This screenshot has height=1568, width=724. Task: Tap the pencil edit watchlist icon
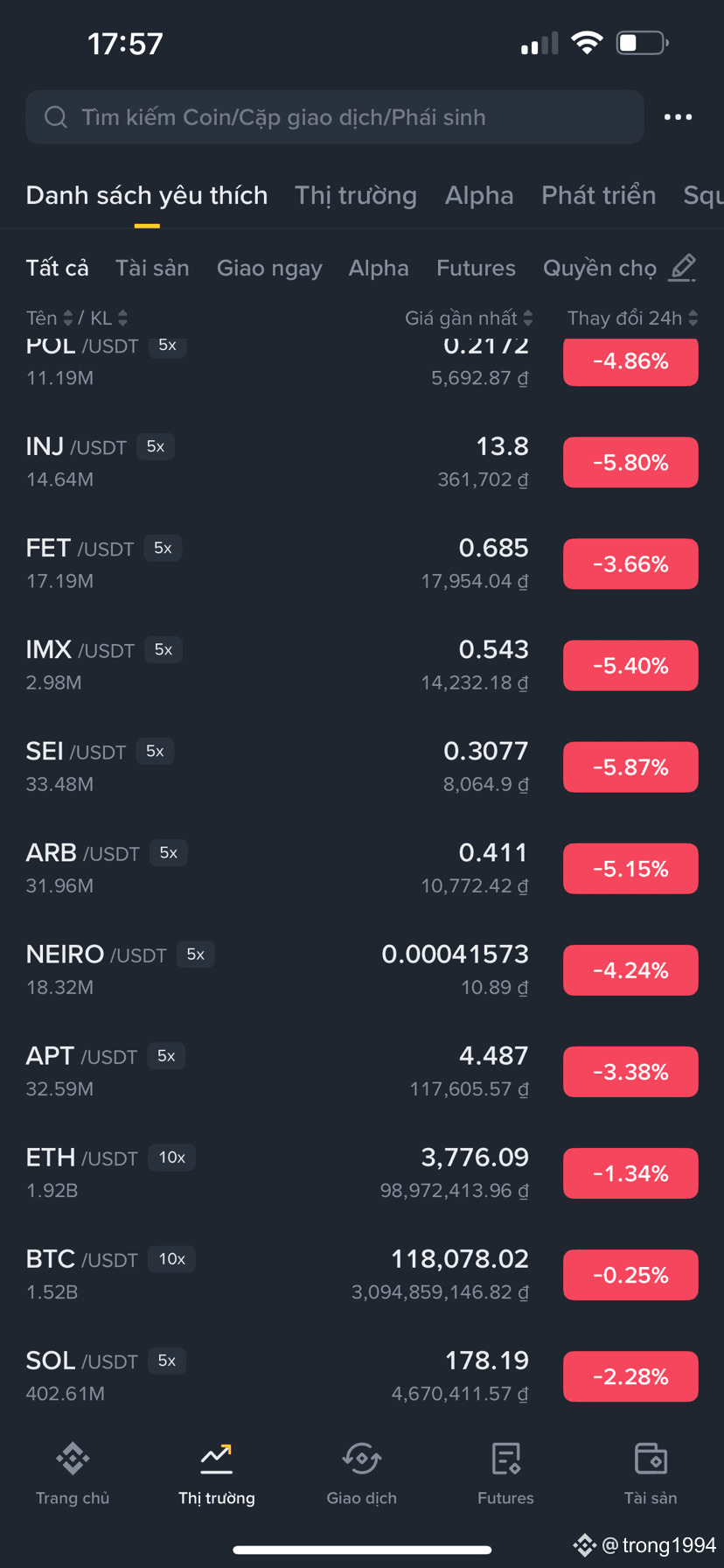tap(682, 268)
